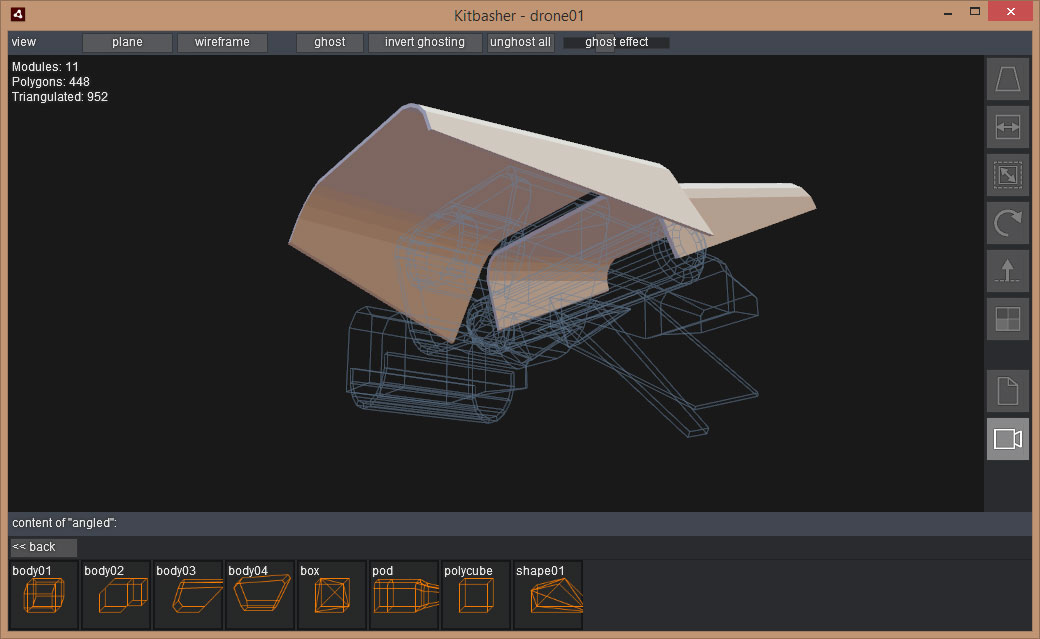Pick the shape01 module thumbnail
The width and height of the screenshot is (1040, 639).
click(548, 595)
